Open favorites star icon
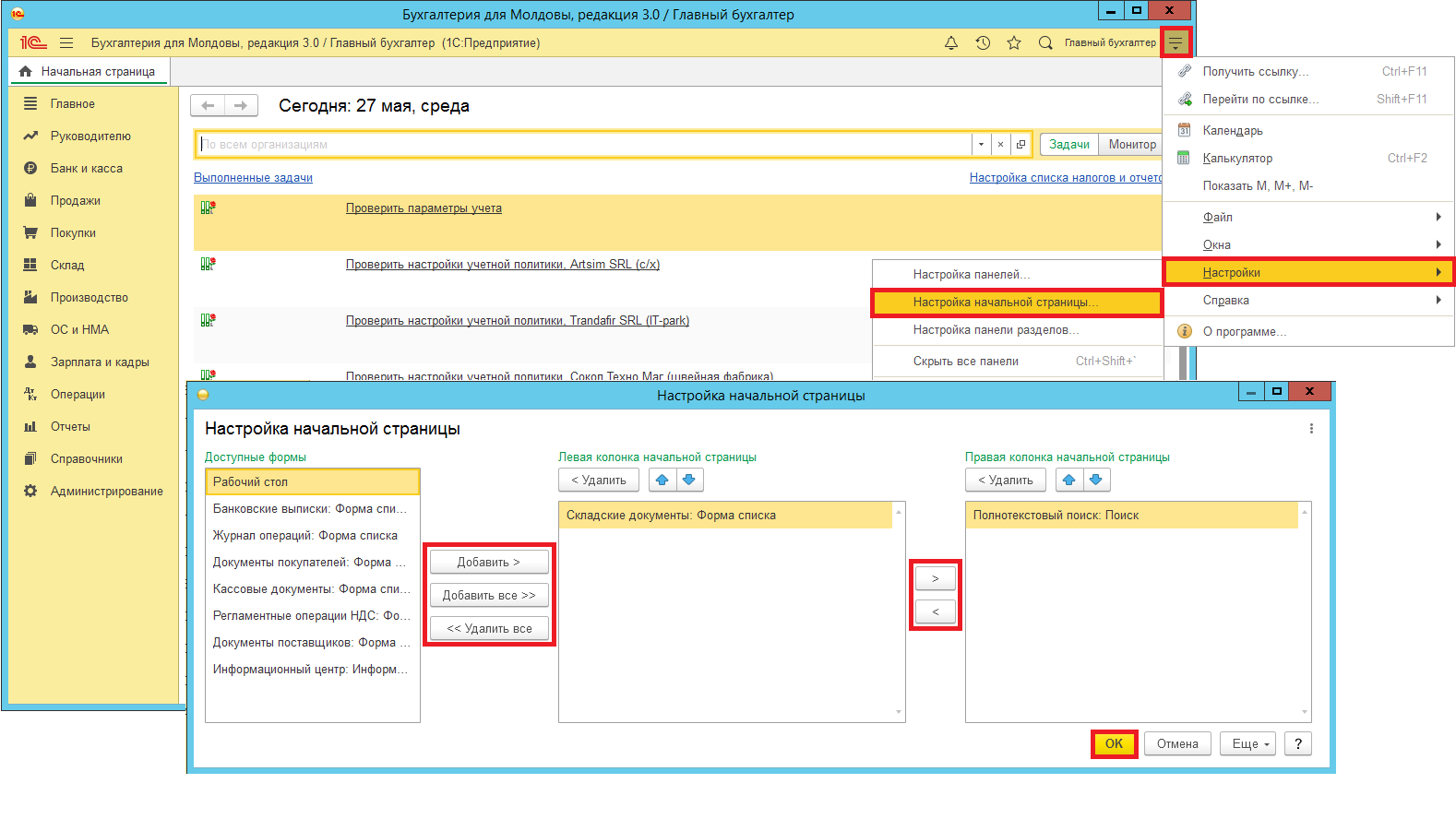1456x819 pixels. 1014,42
